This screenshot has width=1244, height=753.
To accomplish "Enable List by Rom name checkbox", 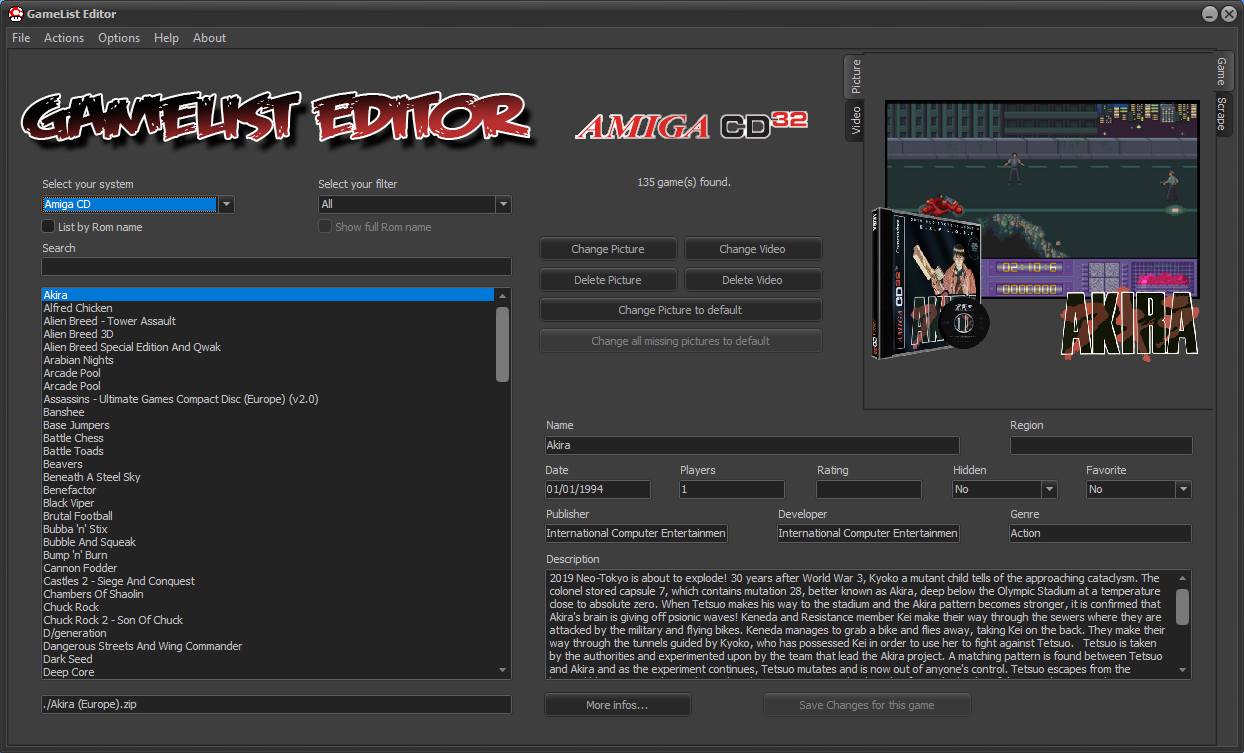I will [x=48, y=227].
